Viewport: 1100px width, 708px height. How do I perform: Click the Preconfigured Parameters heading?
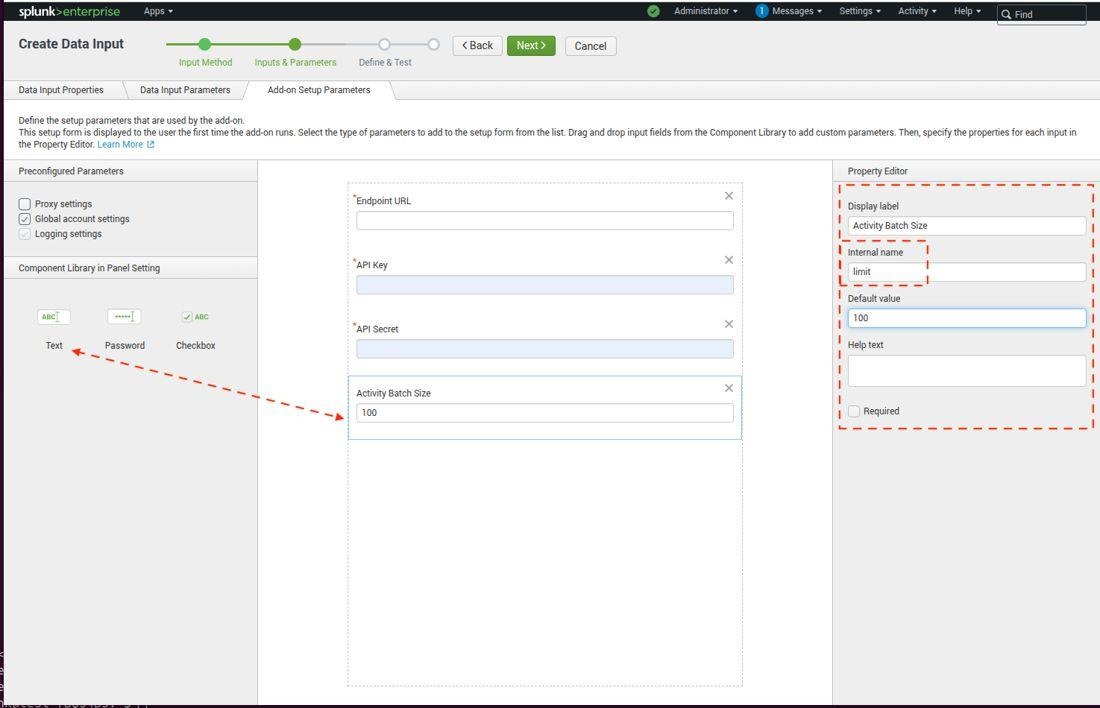(71, 171)
